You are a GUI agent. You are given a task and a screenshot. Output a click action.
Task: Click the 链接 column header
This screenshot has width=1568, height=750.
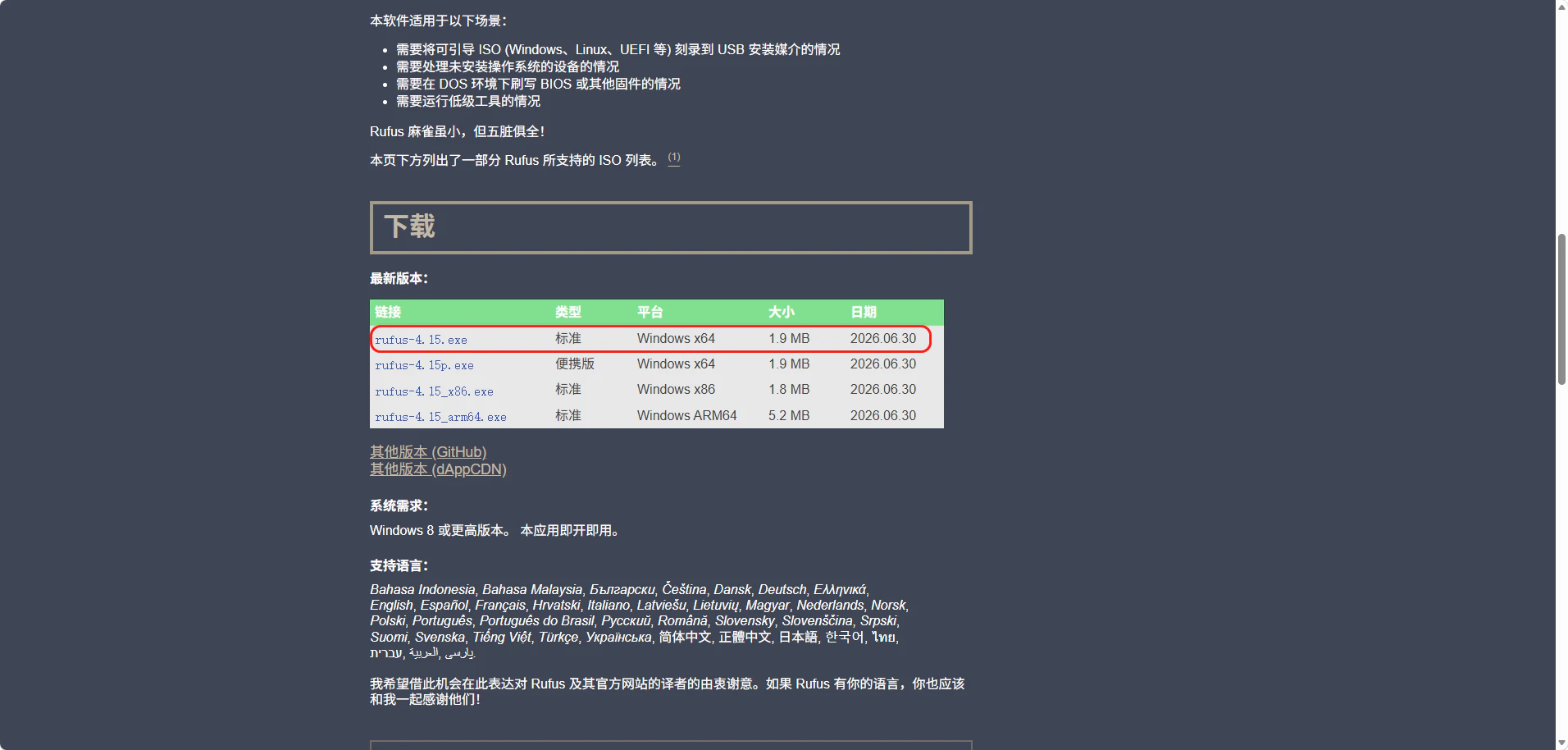tap(388, 312)
